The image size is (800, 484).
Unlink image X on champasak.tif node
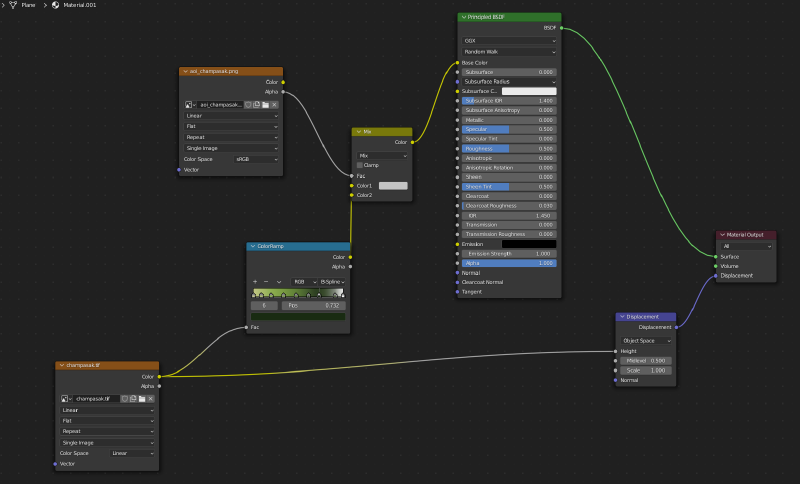point(151,398)
